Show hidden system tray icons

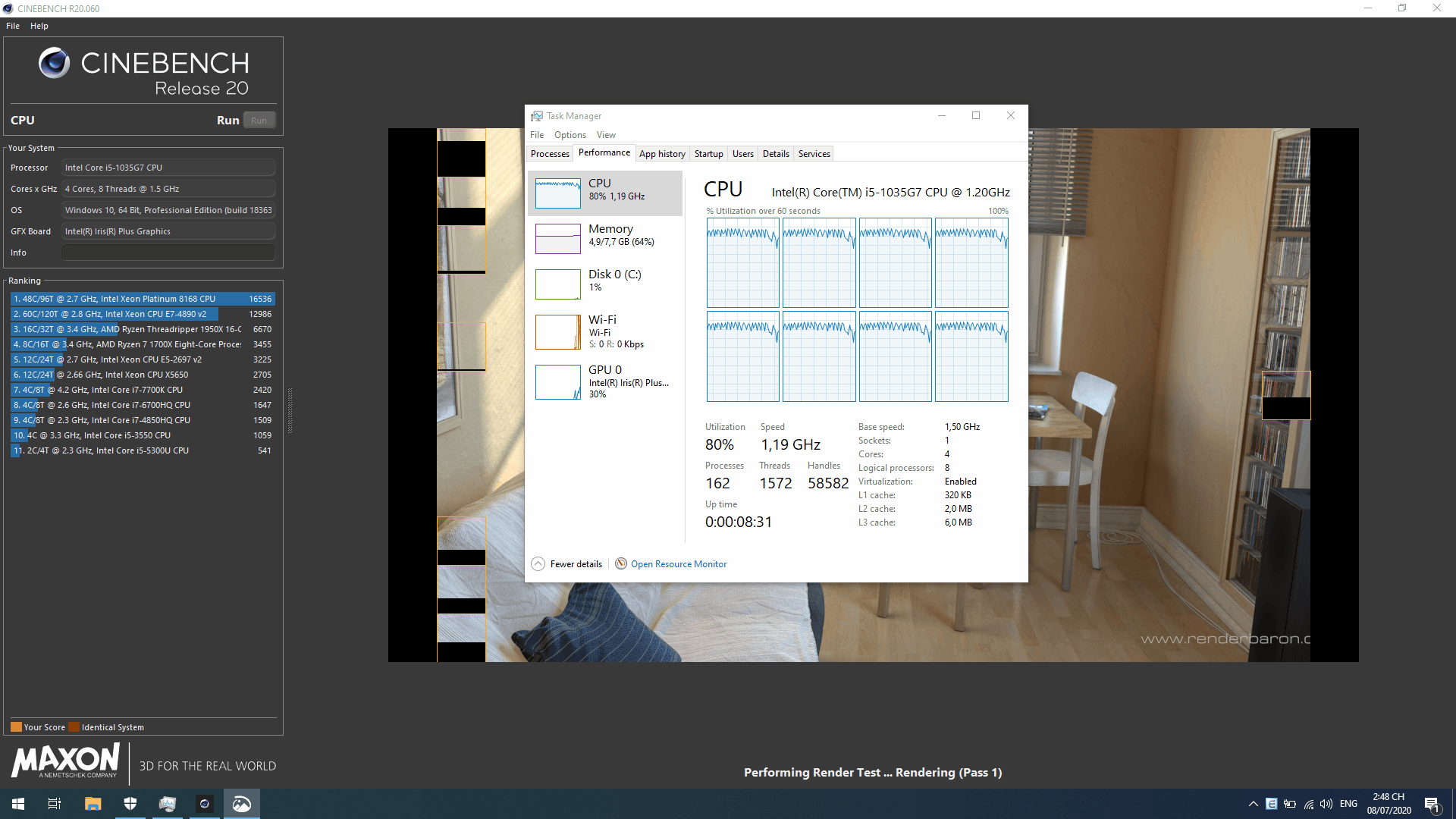tap(1254, 804)
